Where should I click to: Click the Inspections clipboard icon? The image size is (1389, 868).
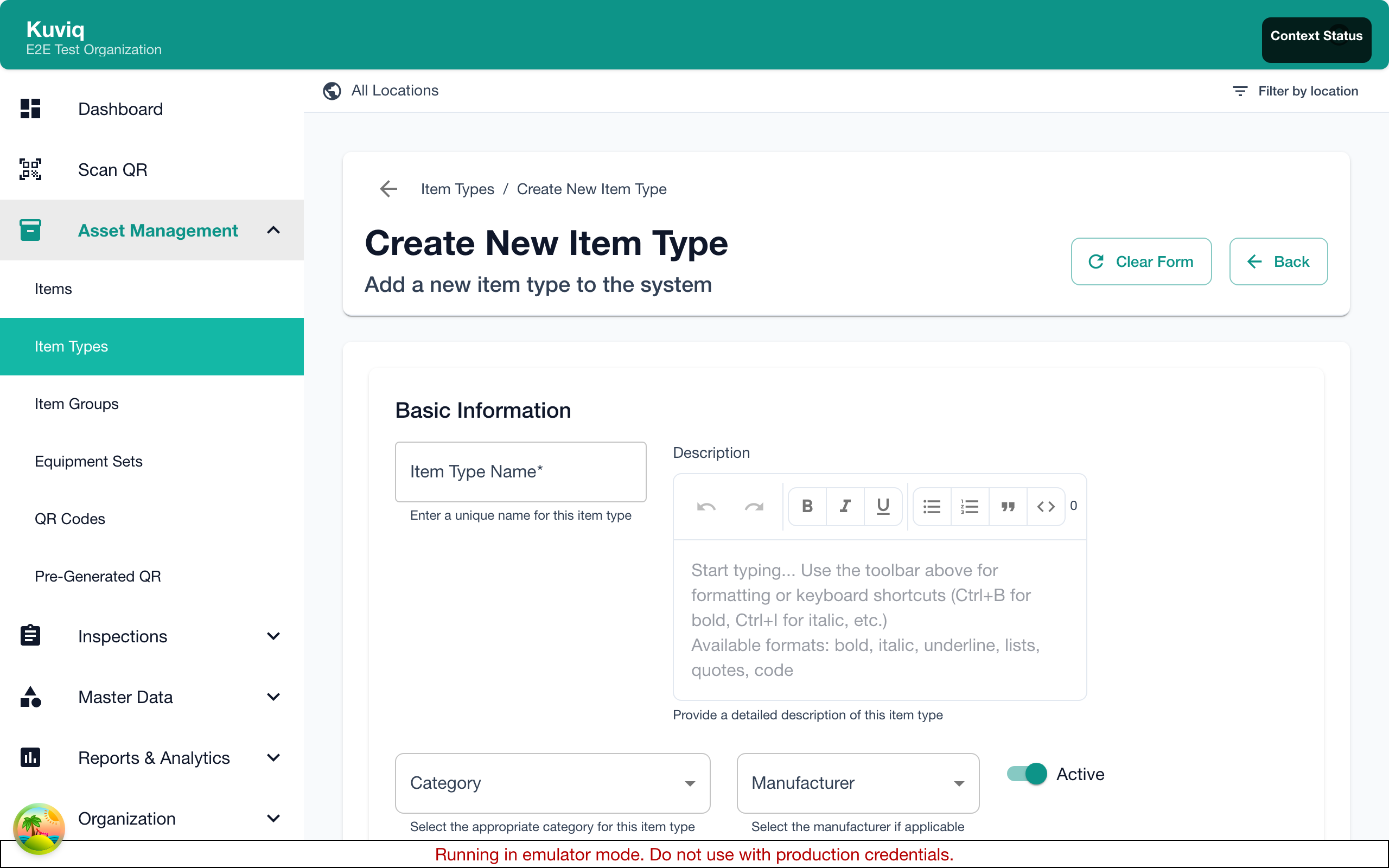(x=30, y=635)
